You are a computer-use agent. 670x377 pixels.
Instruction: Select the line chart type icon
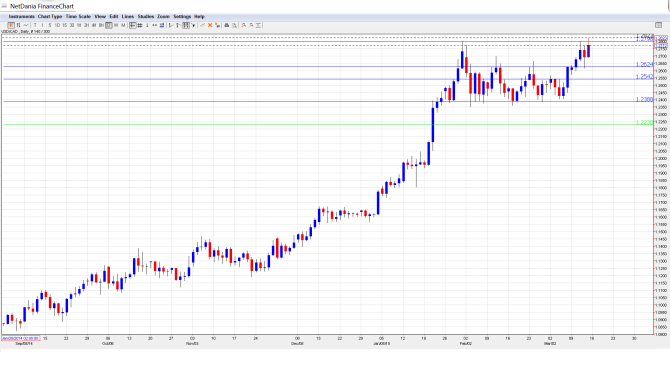[26, 26]
